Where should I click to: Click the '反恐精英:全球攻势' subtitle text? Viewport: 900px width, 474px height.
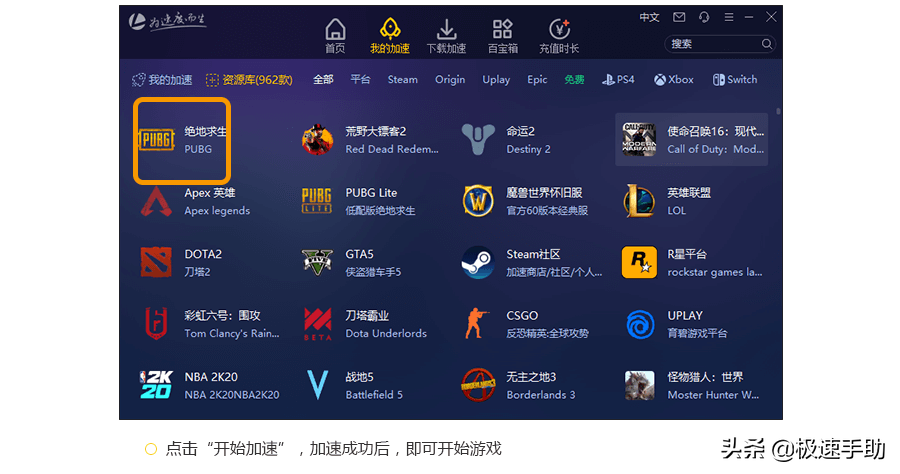tap(547, 333)
